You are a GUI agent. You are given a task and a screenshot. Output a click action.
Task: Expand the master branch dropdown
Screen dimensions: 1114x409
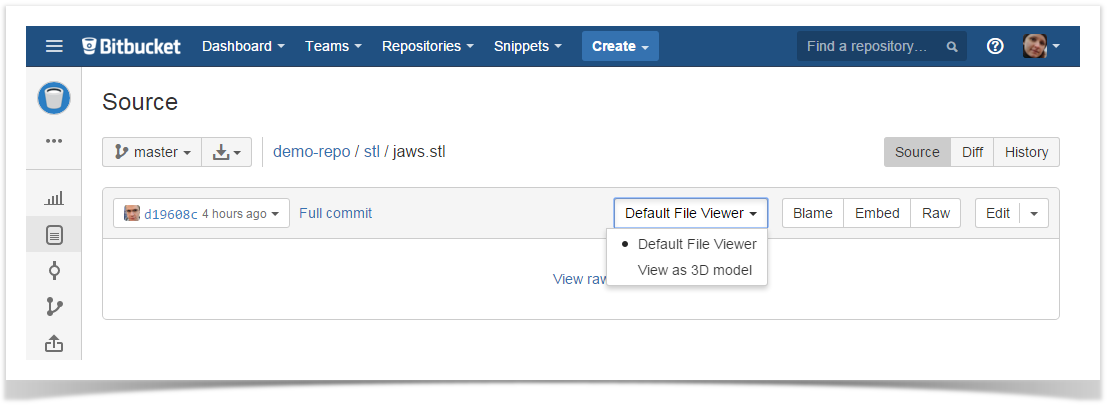point(152,152)
